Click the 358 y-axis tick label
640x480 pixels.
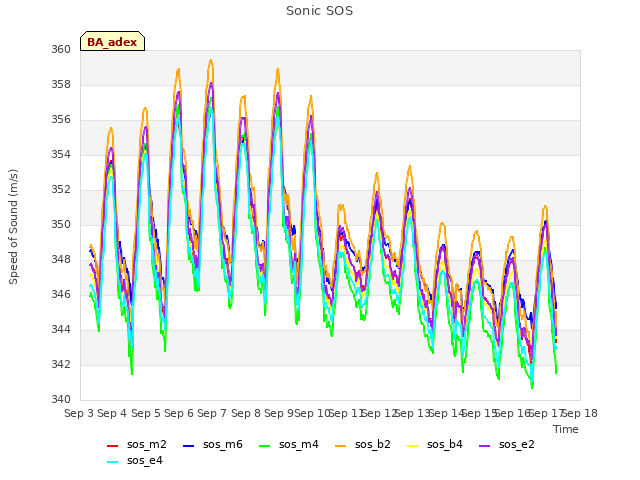(x=61, y=84)
